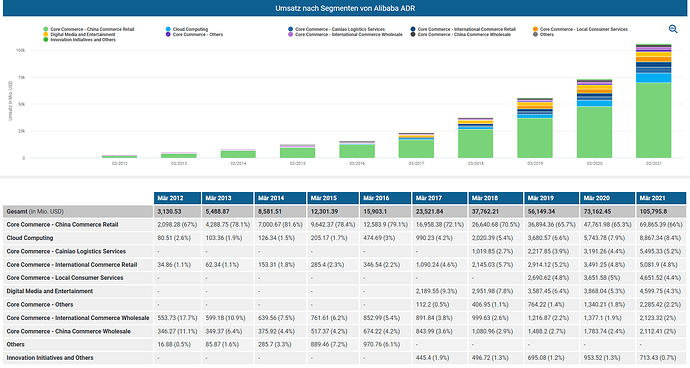Select the Mär 2021 column header
690x368 pixels.
661,198
